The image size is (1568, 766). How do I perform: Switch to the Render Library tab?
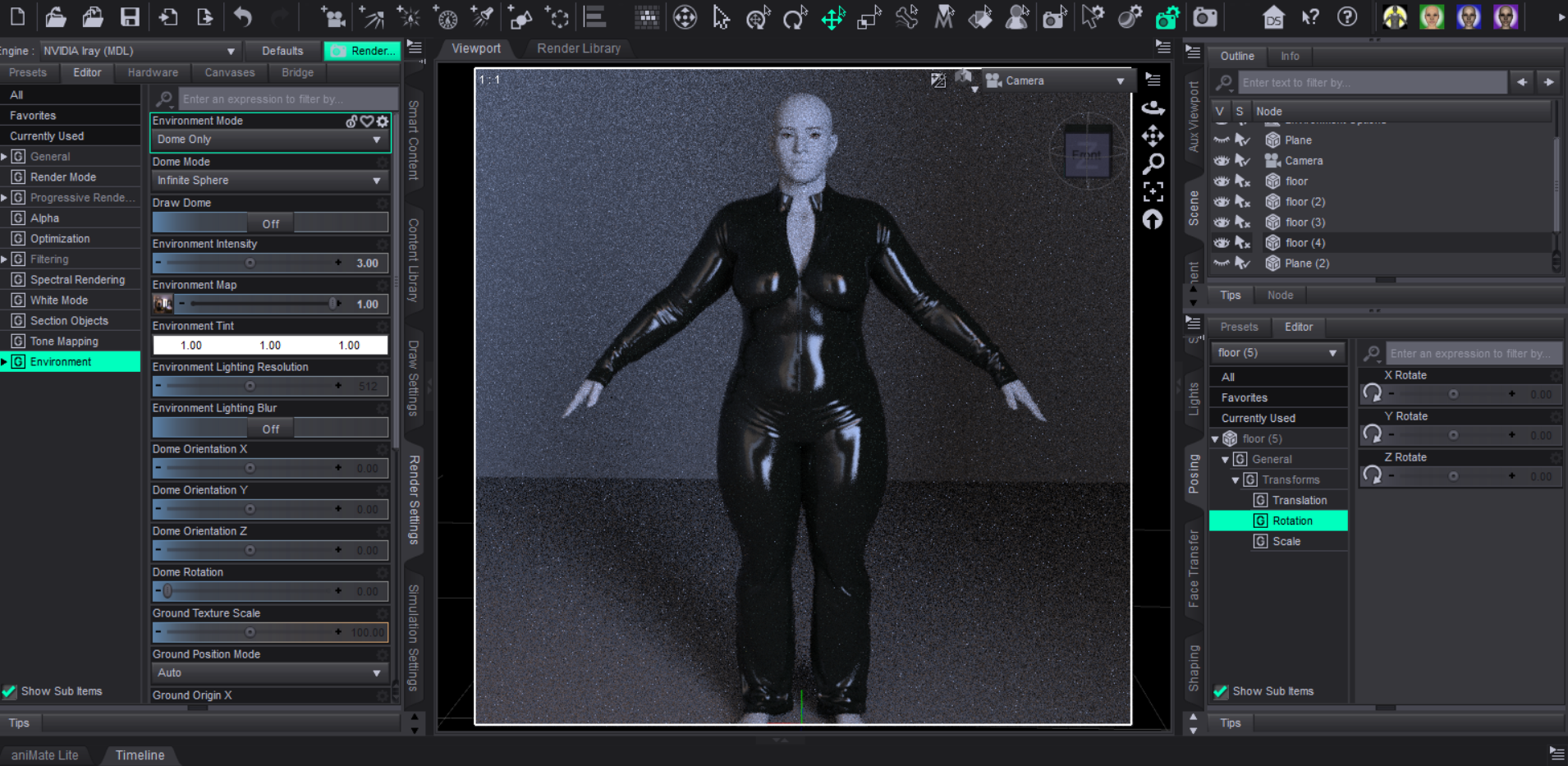point(579,48)
